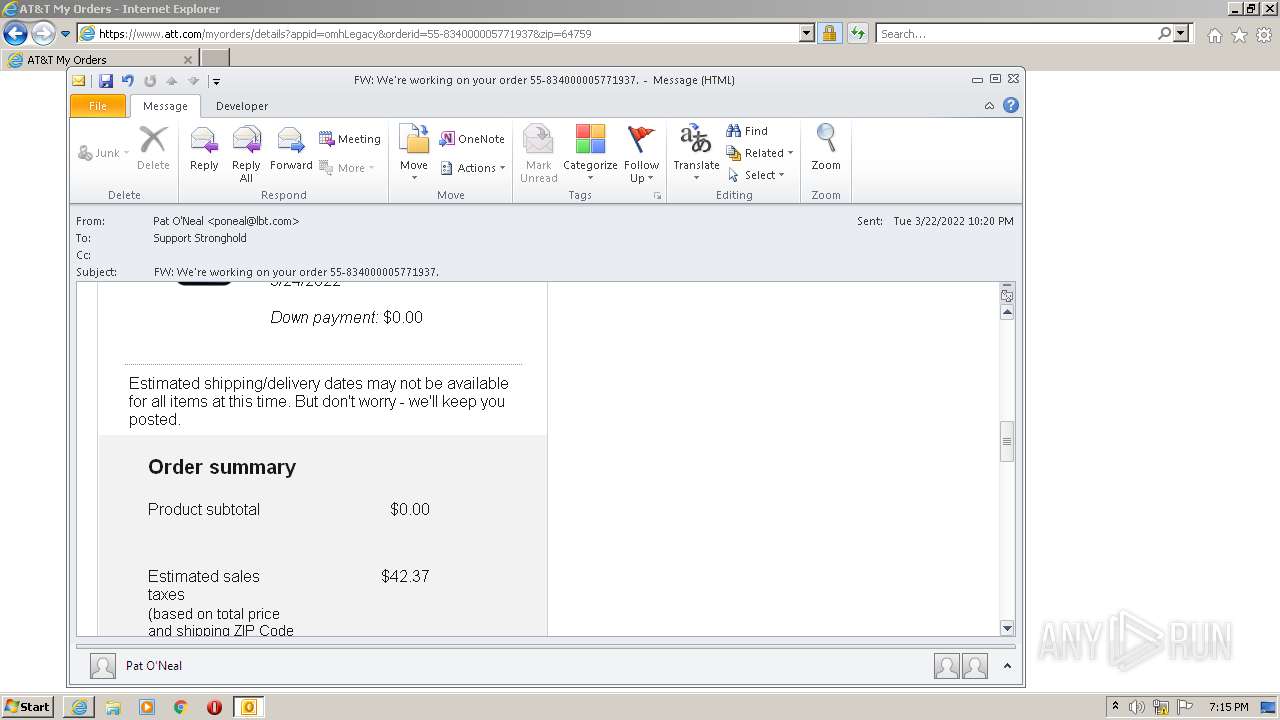Click the Estimated sales taxes amount $42.37

point(405,576)
